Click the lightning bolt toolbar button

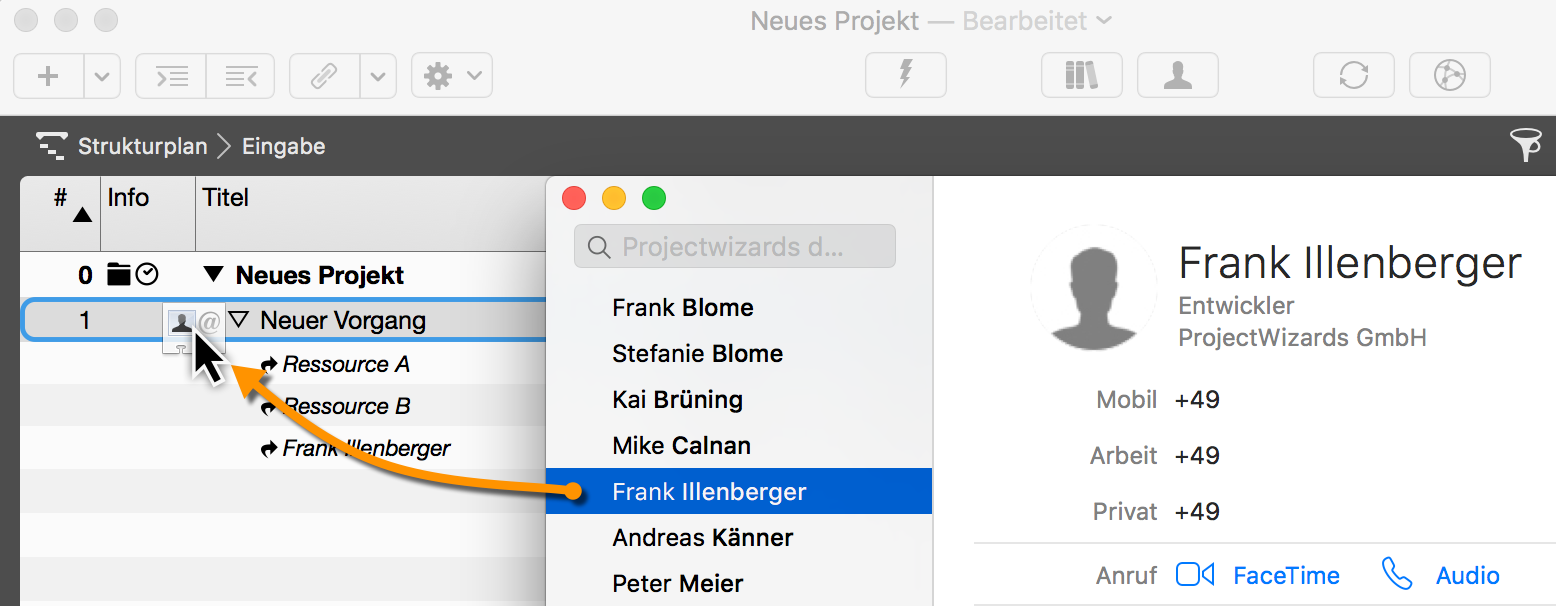pos(906,75)
